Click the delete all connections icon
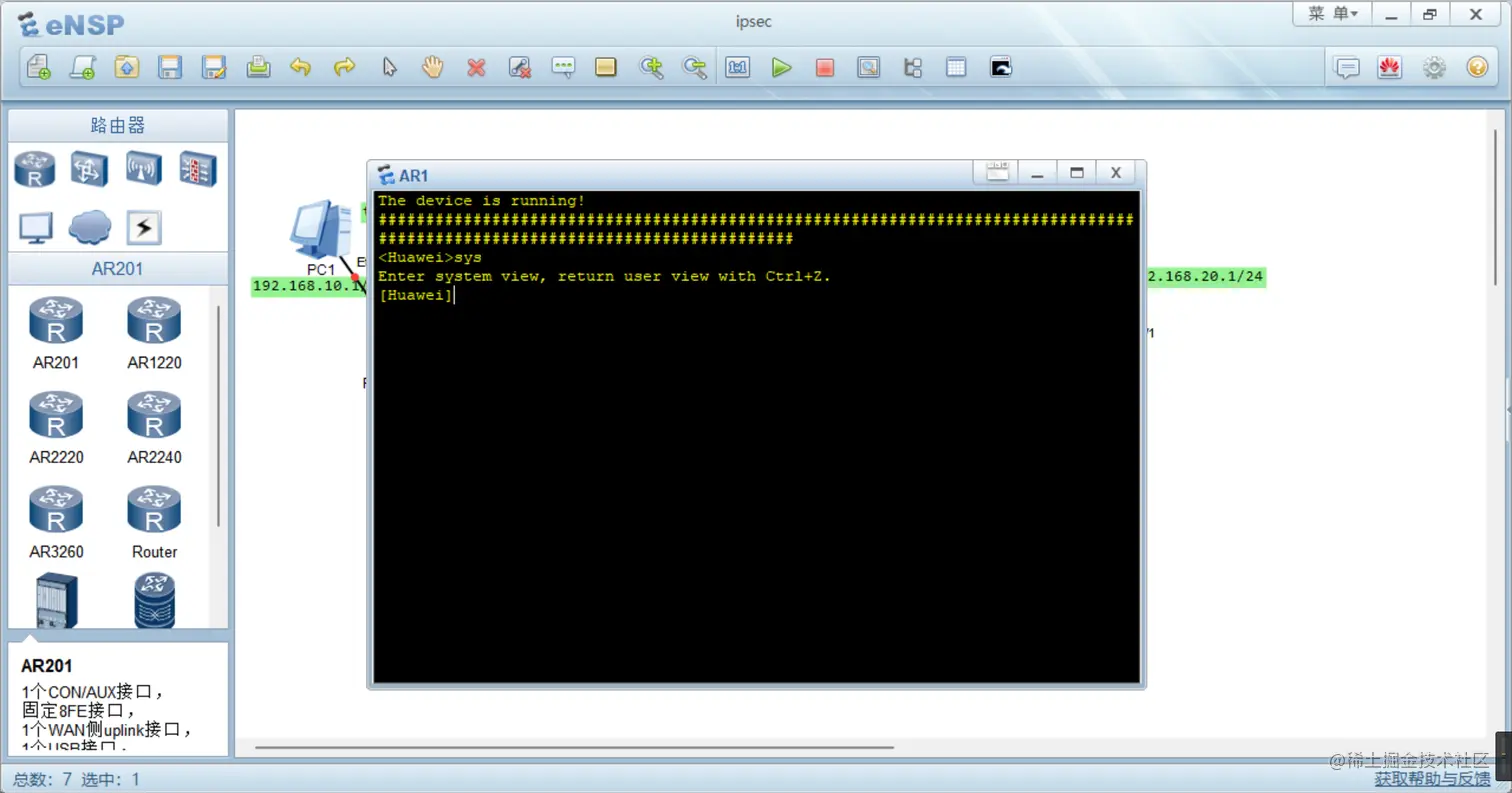 tap(519, 67)
